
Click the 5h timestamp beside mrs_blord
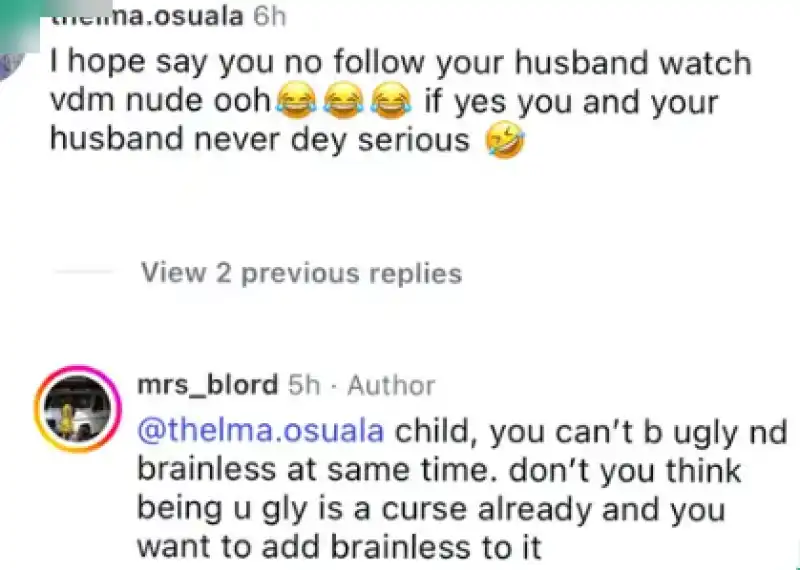point(304,385)
